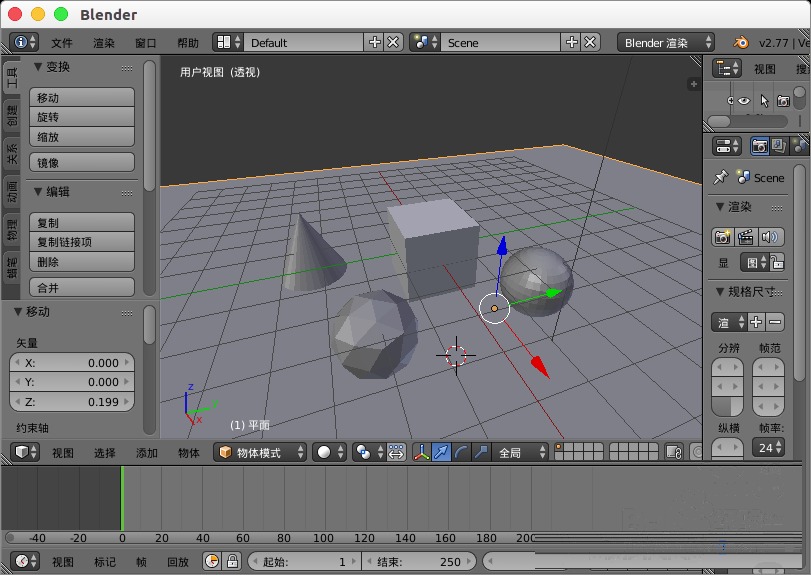Click the 旋转 button
Image resolution: width=811 pixels, height=575 pixels.
point(82,117)
